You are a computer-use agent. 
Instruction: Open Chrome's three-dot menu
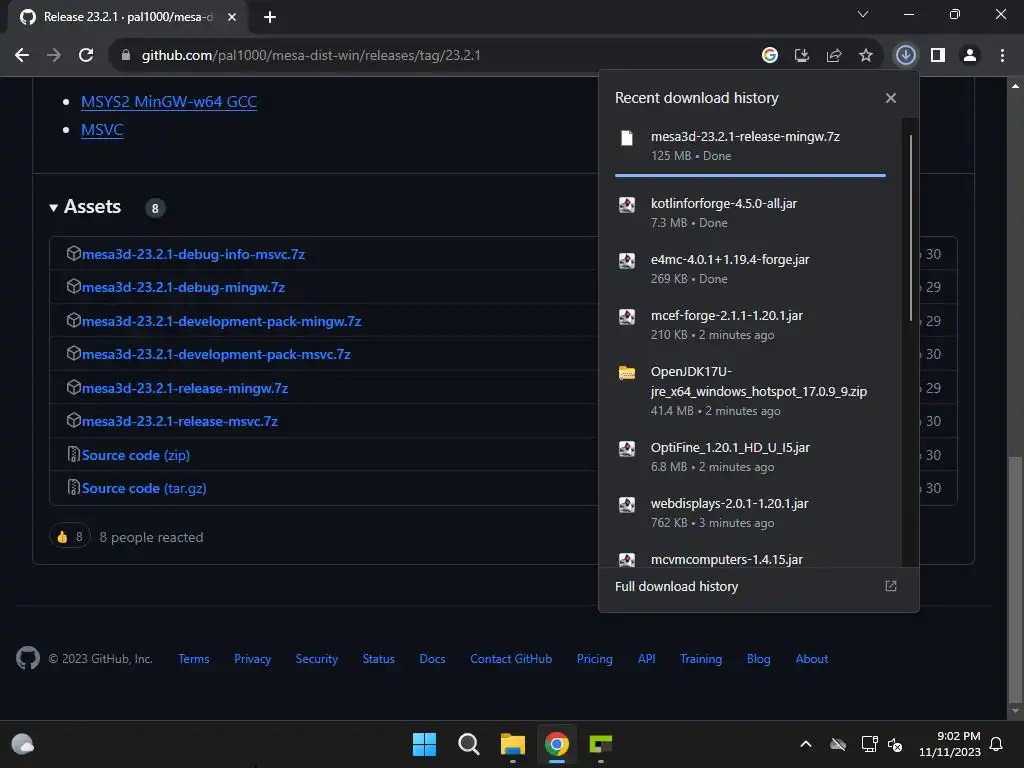1002,56
